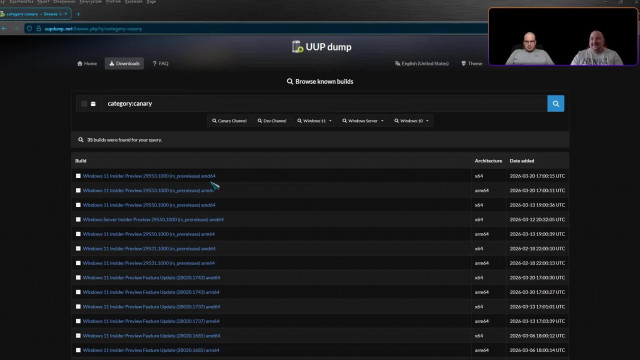The width and height of the screenshot is (640, 360).
Task: Click the UUP dump logo icon
Action: 298,47
